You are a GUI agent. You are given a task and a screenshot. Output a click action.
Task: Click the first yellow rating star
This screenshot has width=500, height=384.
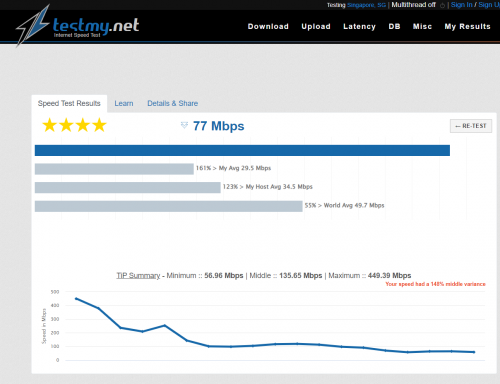tap(50, 125)
